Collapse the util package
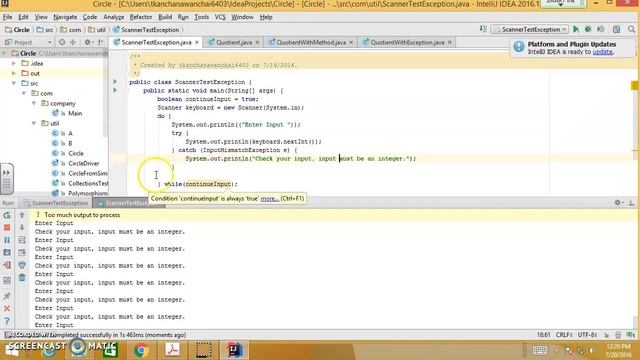This screenshot has width=640, height=360. [x=34, y=123]
